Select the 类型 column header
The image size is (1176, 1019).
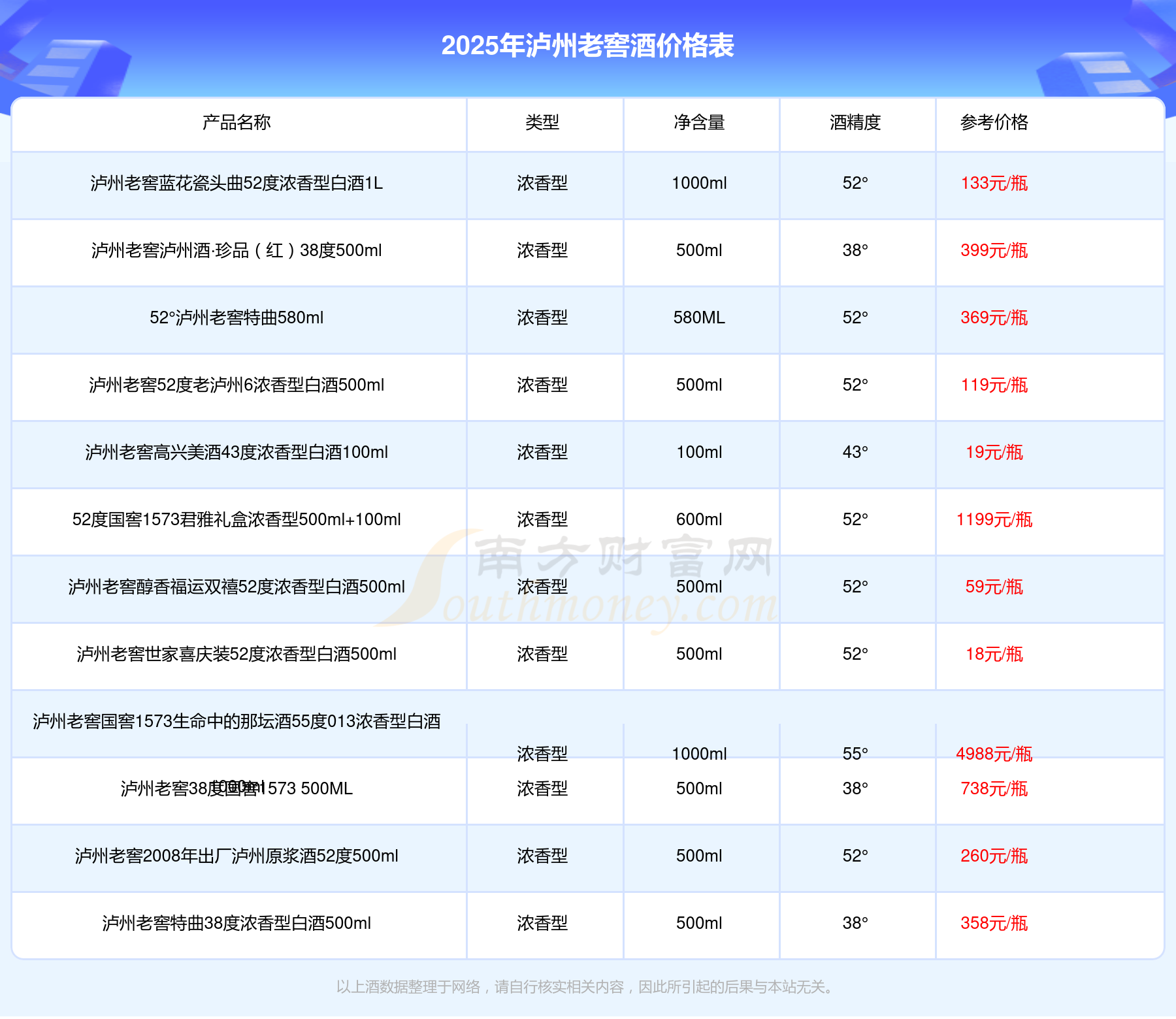[542, 122]
